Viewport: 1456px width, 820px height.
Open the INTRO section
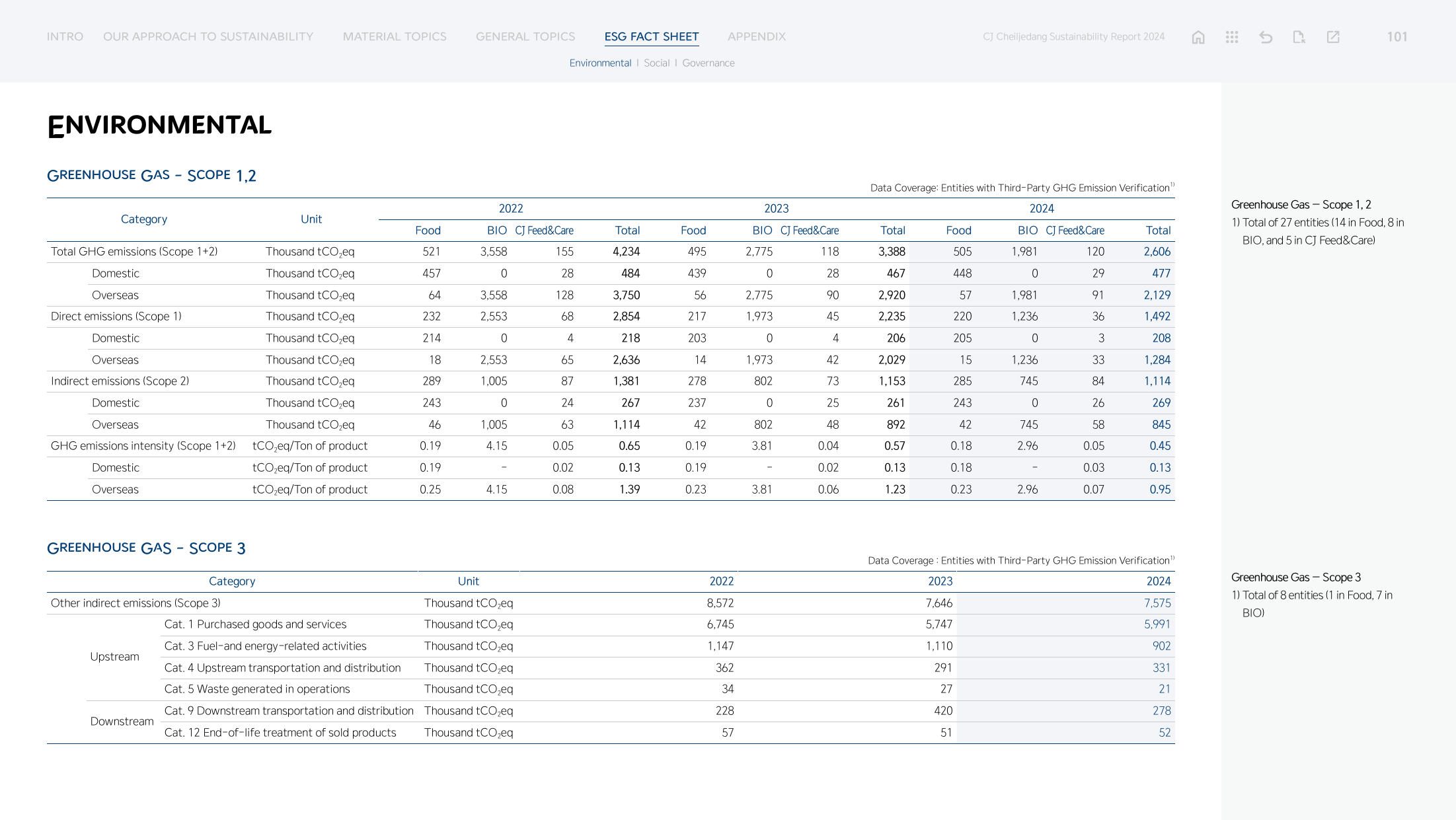click(65, 36)
